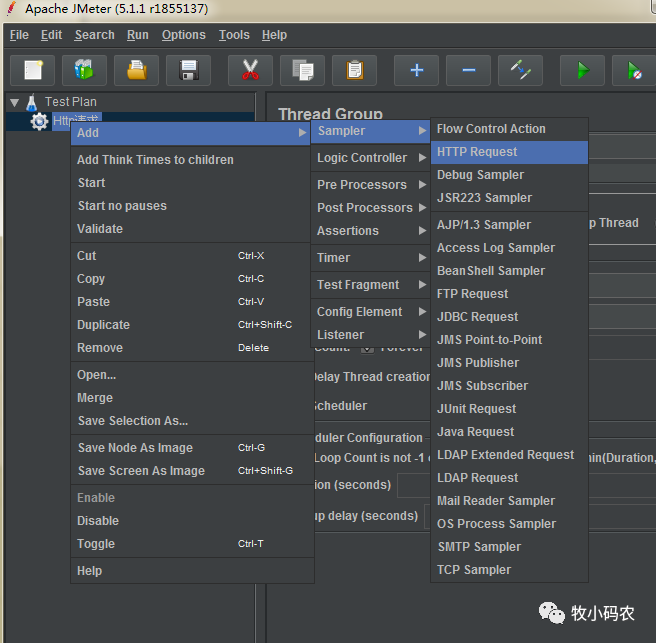Viewport: 656px width, 643px height.
Task: Click Remove in the context menu
Action: click(190, 348)
